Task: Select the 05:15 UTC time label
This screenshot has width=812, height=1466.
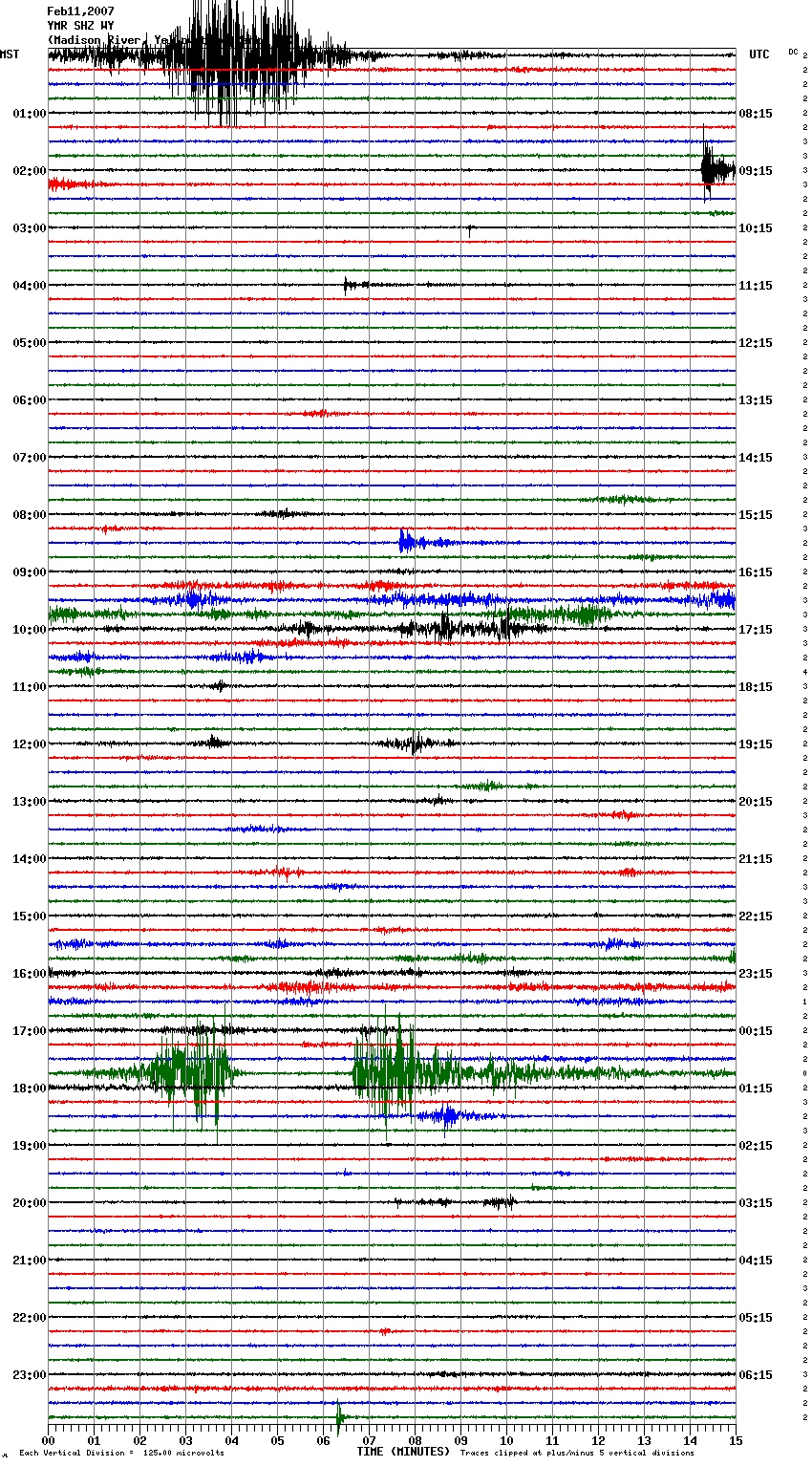Action: coord(756,1318)
